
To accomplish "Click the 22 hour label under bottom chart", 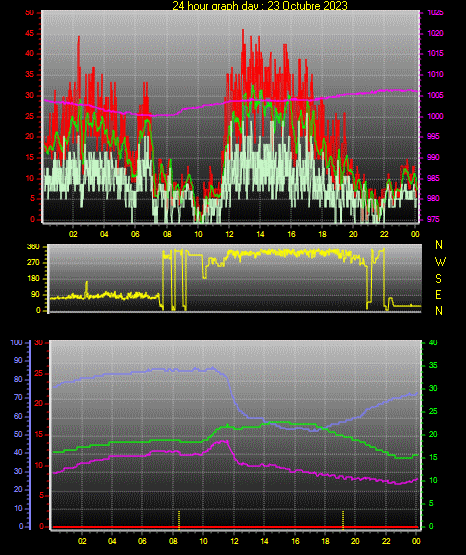I will (386, 541).
